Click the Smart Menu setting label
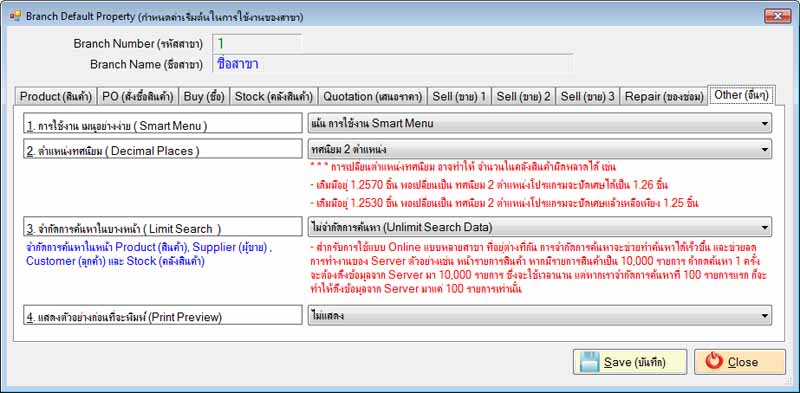Image resolution: width=800 pixels, height=393 pixels. tap(163, 123)
